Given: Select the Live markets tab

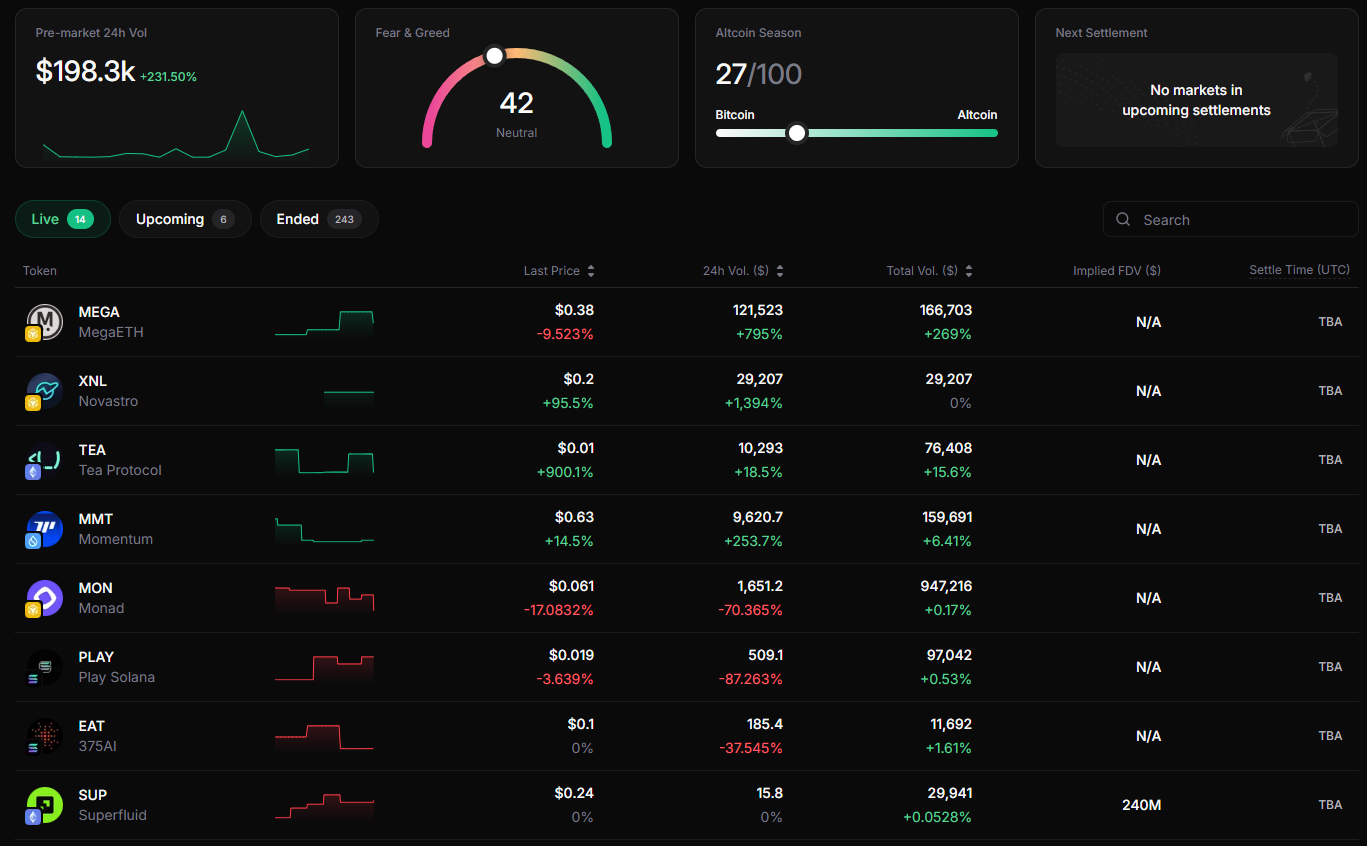Looking at the screenshot, I should pos(62,219).
